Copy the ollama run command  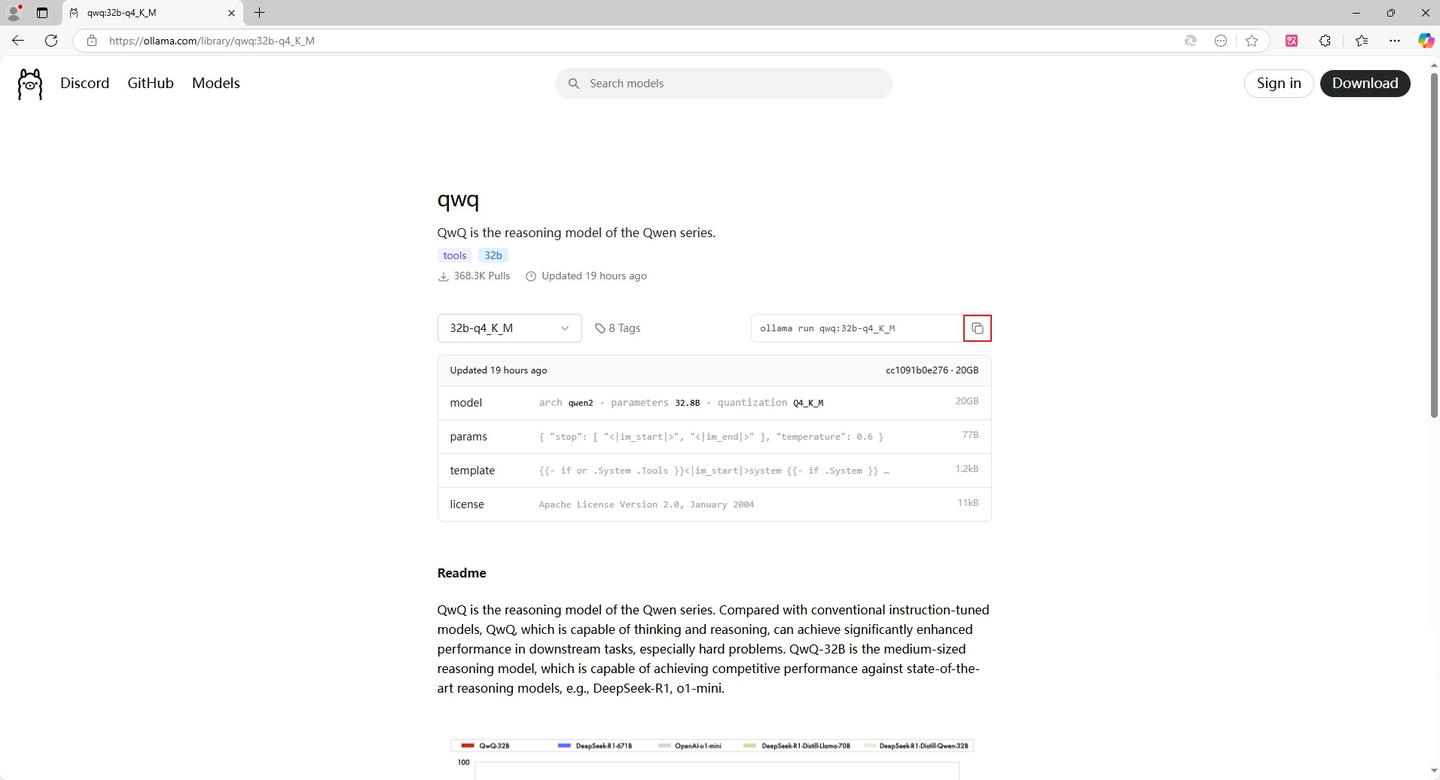pos(977,328)
